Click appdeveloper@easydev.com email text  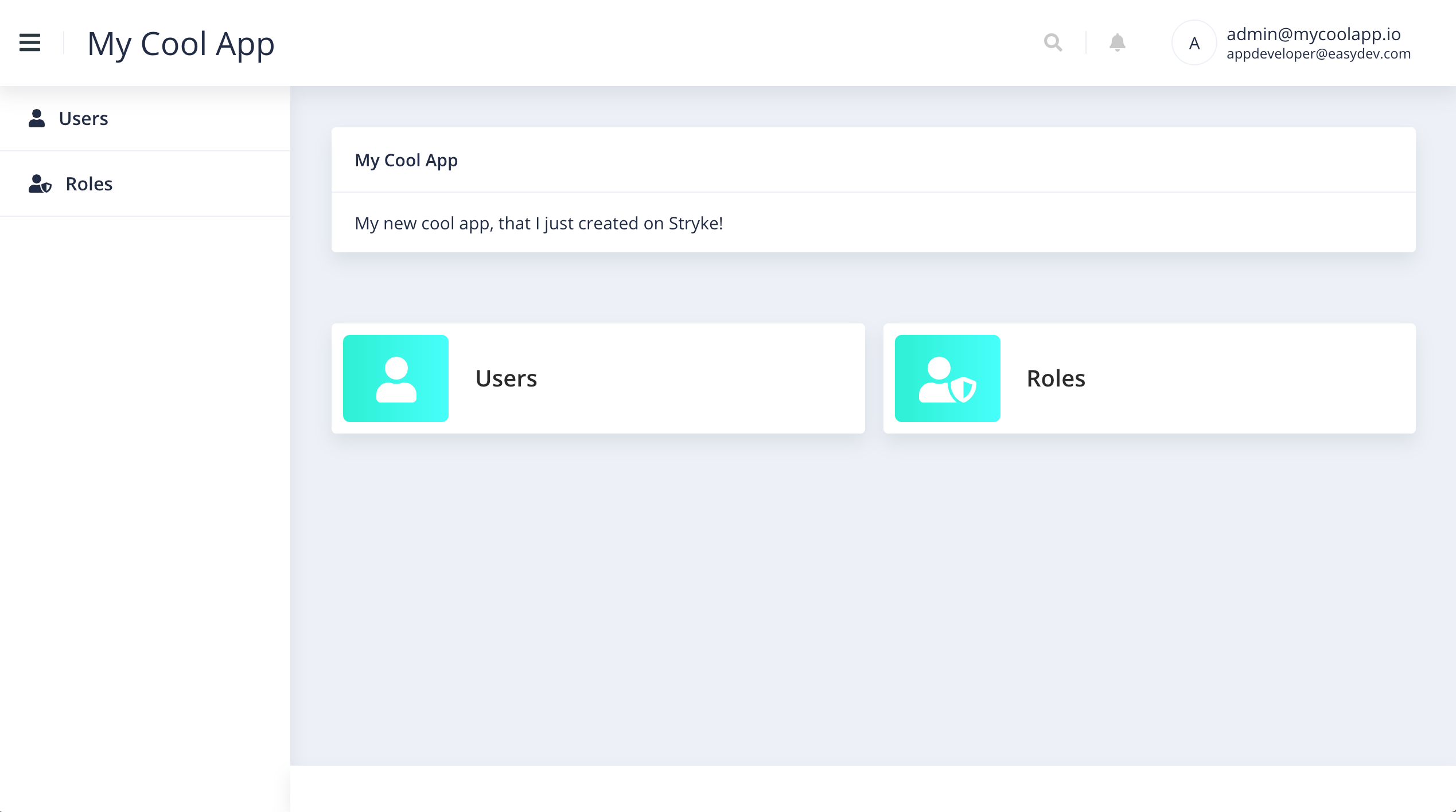(x=1318, y=54)
